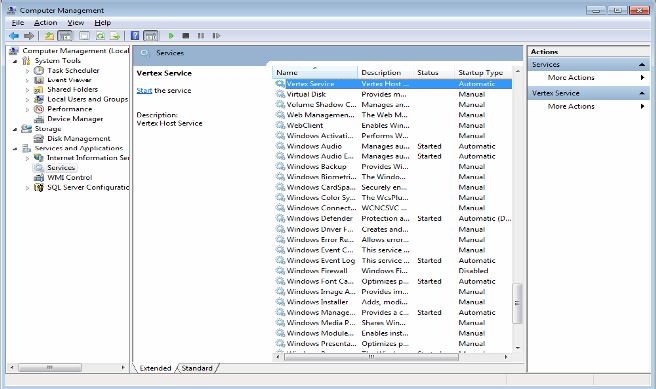The image size is (656, 389).
Task: Click the Start the service link
Action: click(x=144, y=90)
